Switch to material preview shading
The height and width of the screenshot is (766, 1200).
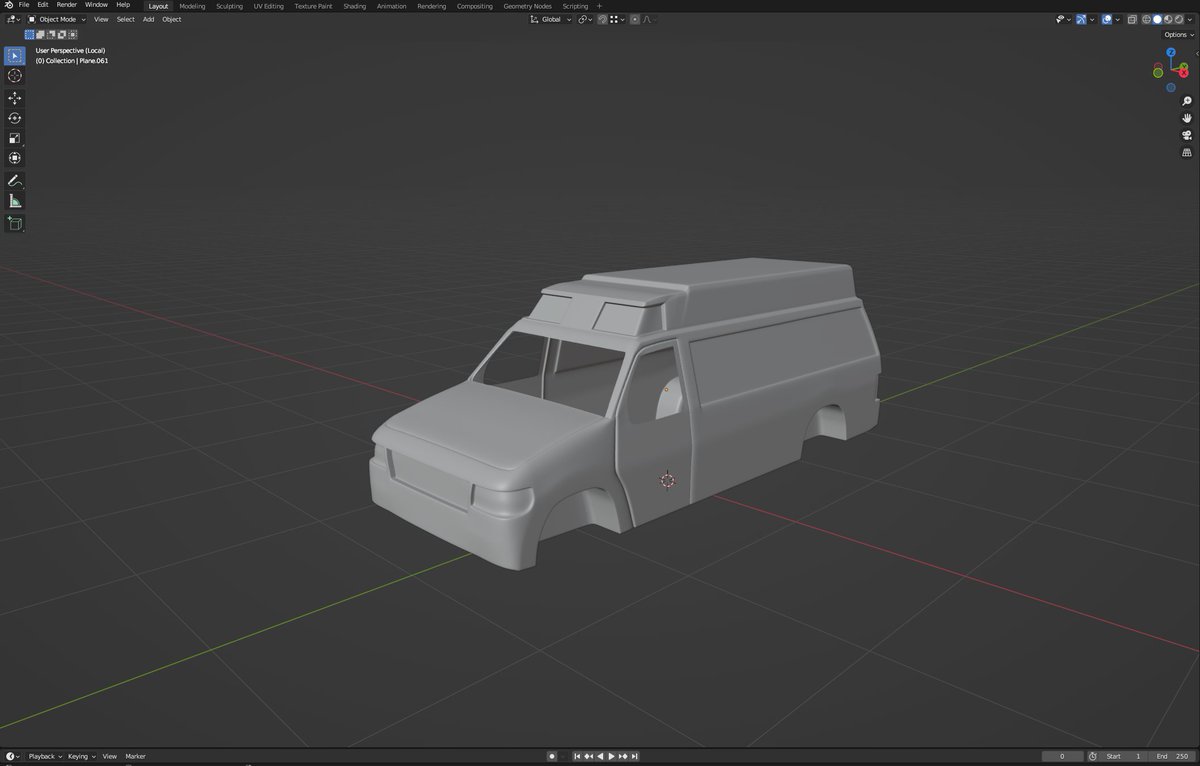1167,19
